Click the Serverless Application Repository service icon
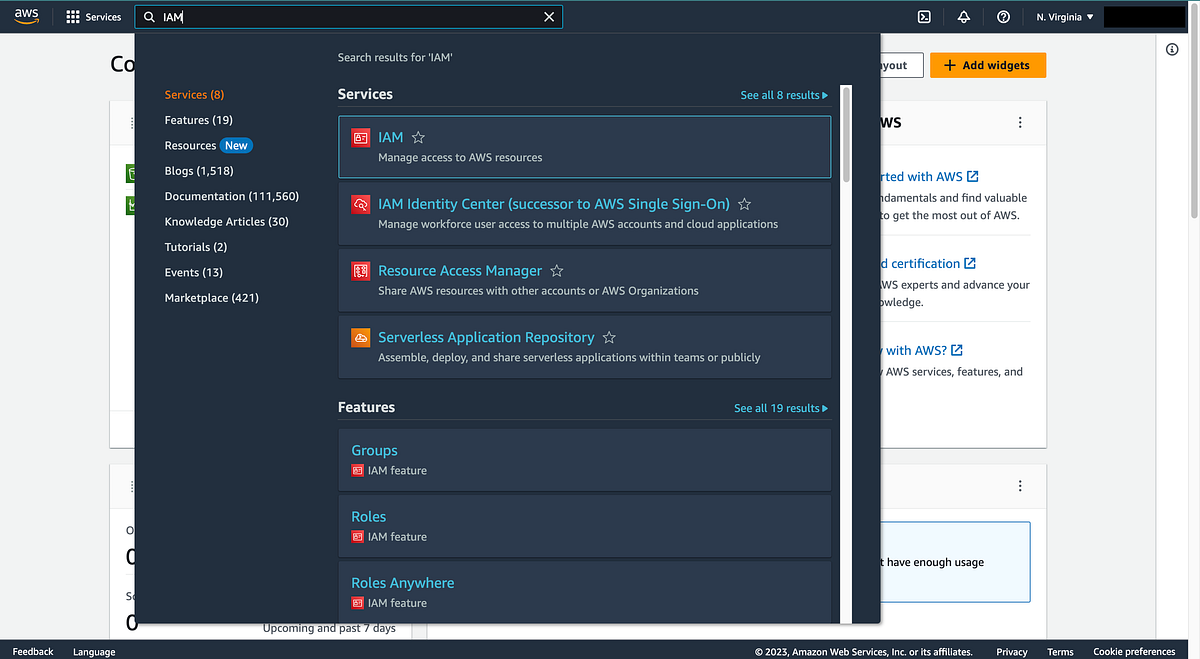The width and height of the screenshot is (1200, 659). tap(360, 337)
